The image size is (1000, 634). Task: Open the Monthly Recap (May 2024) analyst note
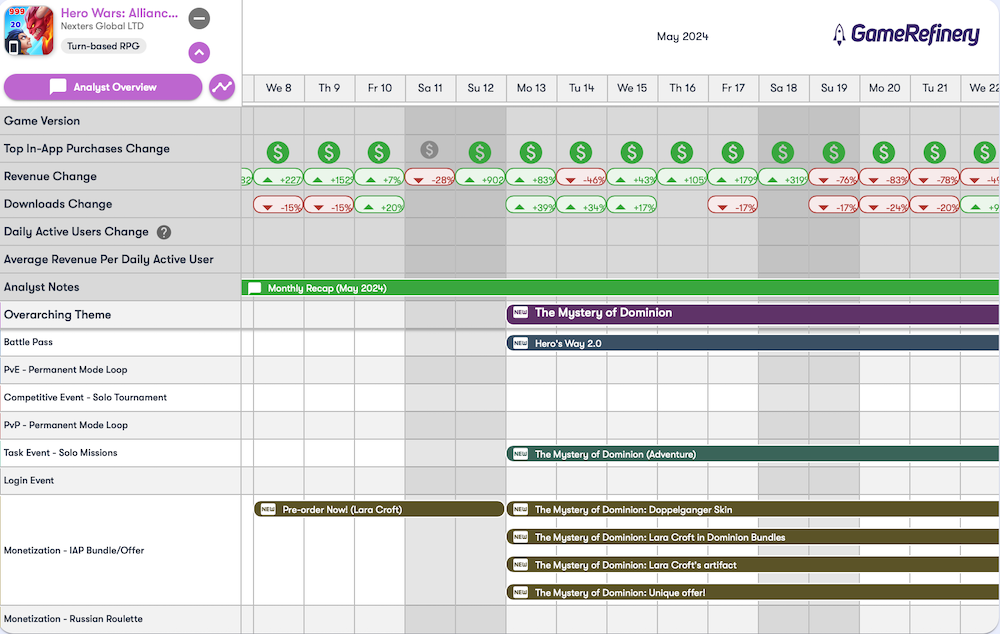point(621,288)
